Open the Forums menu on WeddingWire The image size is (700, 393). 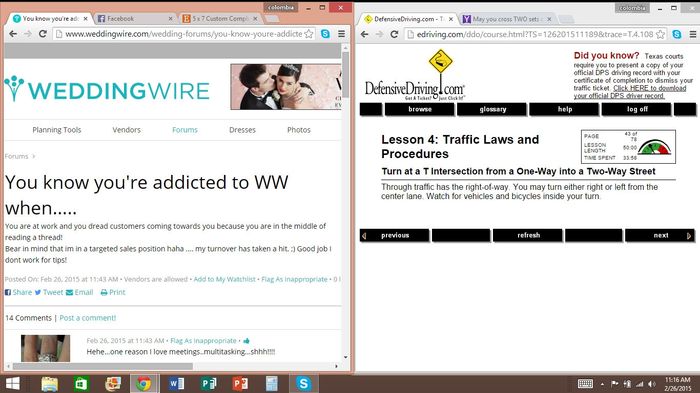pos(185,130)
